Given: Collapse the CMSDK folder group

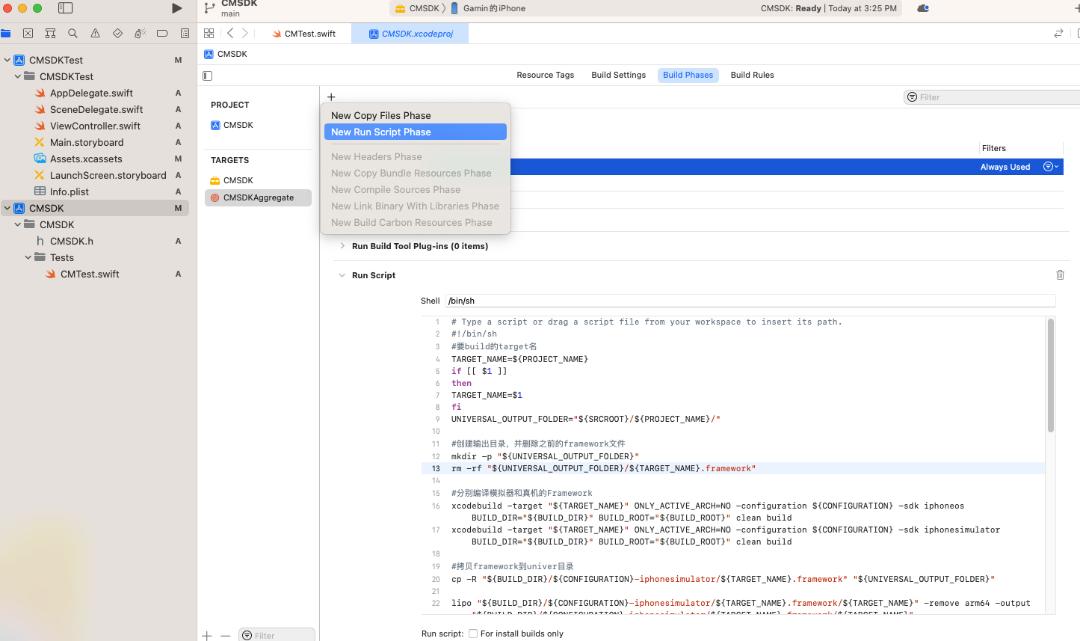Looking at the screenshot, I should 17,224.
